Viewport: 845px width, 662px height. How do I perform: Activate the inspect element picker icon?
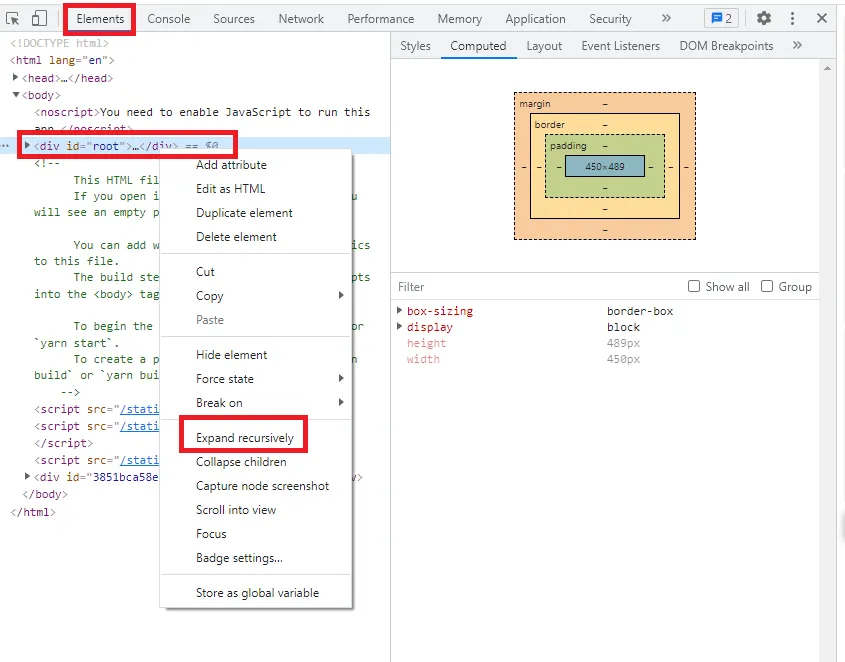coord(12,19)
